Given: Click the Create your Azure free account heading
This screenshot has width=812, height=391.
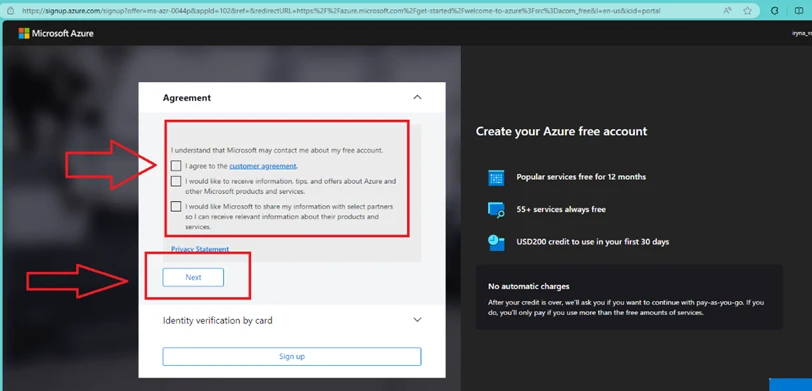Looking at the screenshot, I should [x=561, y=131].
